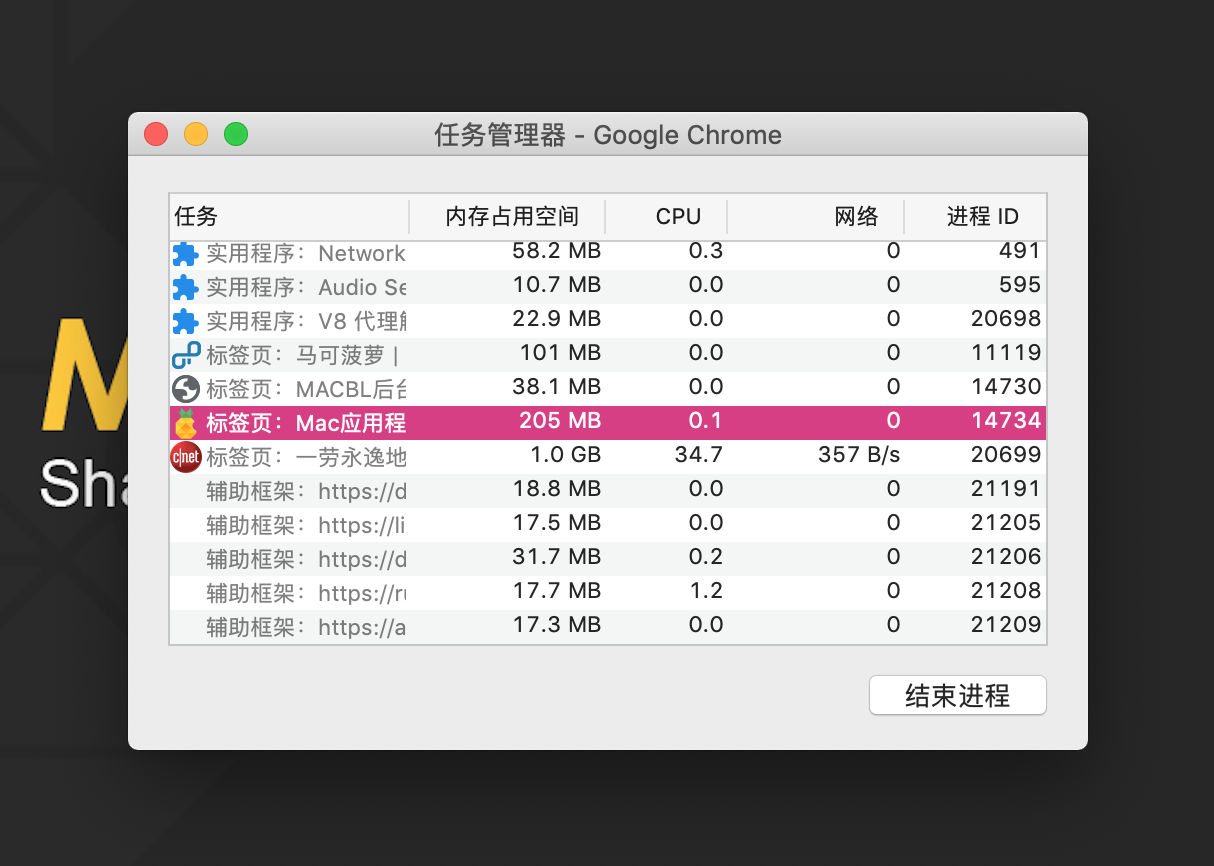Click the 0.3 CPU value
Viewport: 1214px width, 866px height.
(706, 251)
